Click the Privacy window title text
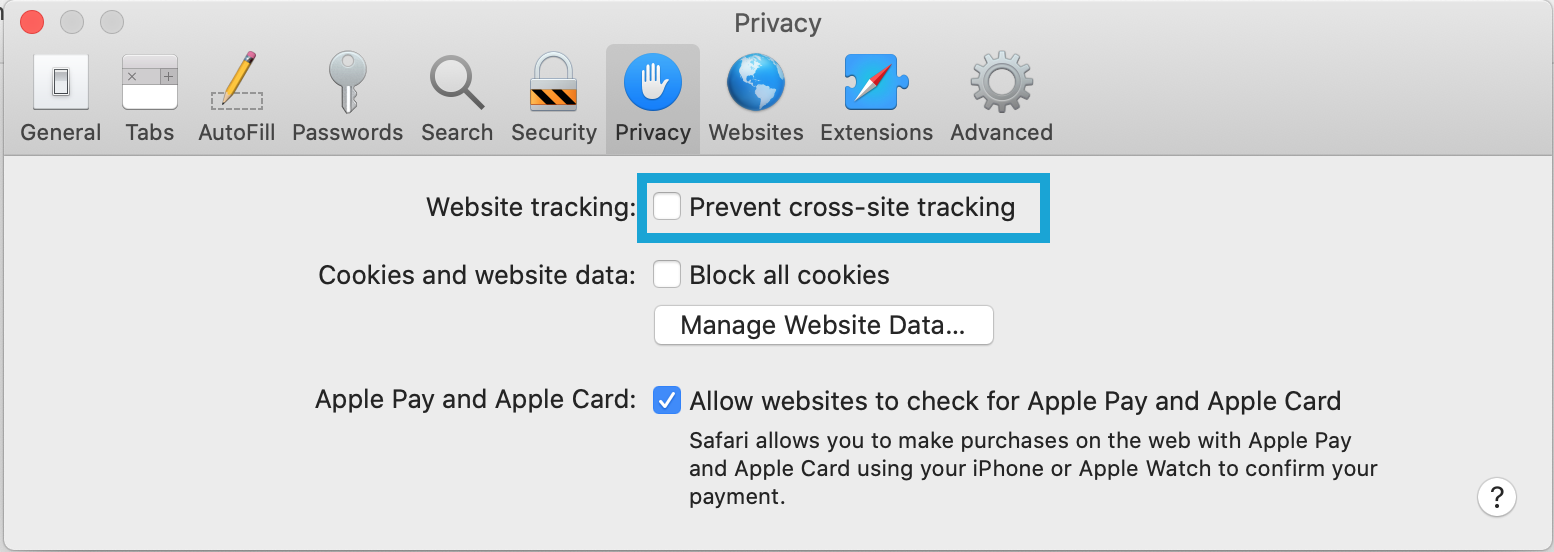Viewport: 1554px width, 552px height. [x=778, y=23]
